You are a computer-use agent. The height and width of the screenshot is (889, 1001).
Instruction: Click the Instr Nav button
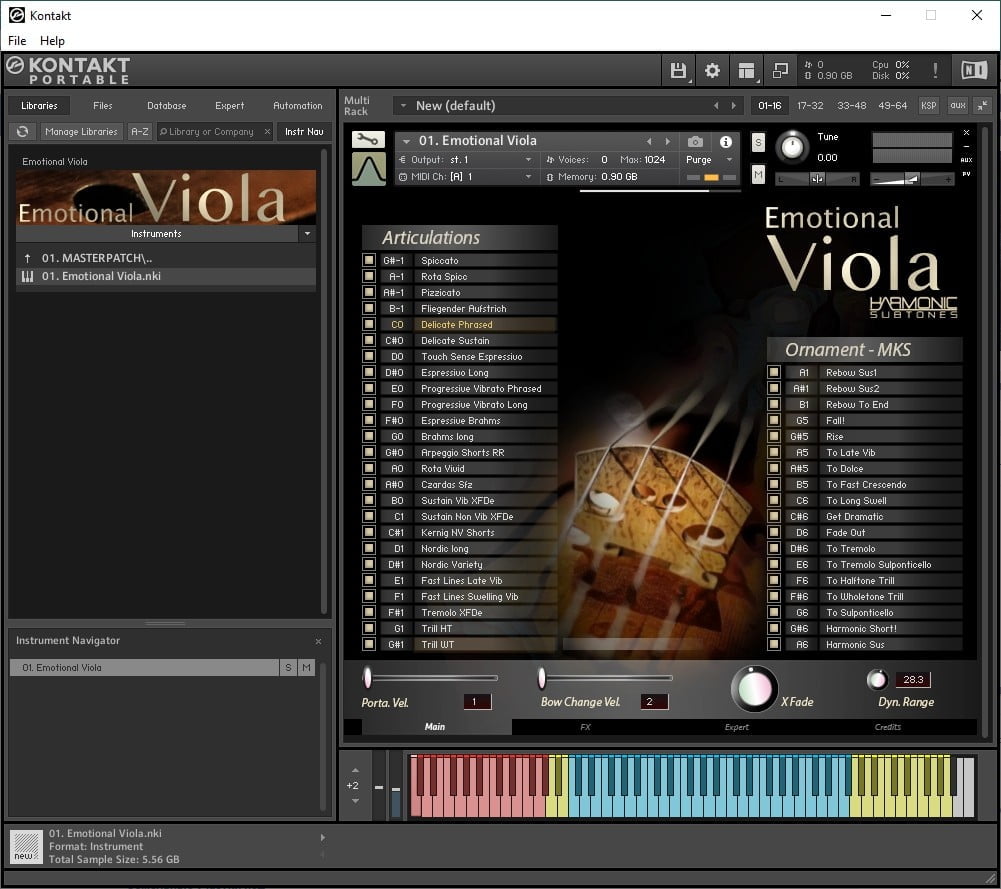[304, 131]
